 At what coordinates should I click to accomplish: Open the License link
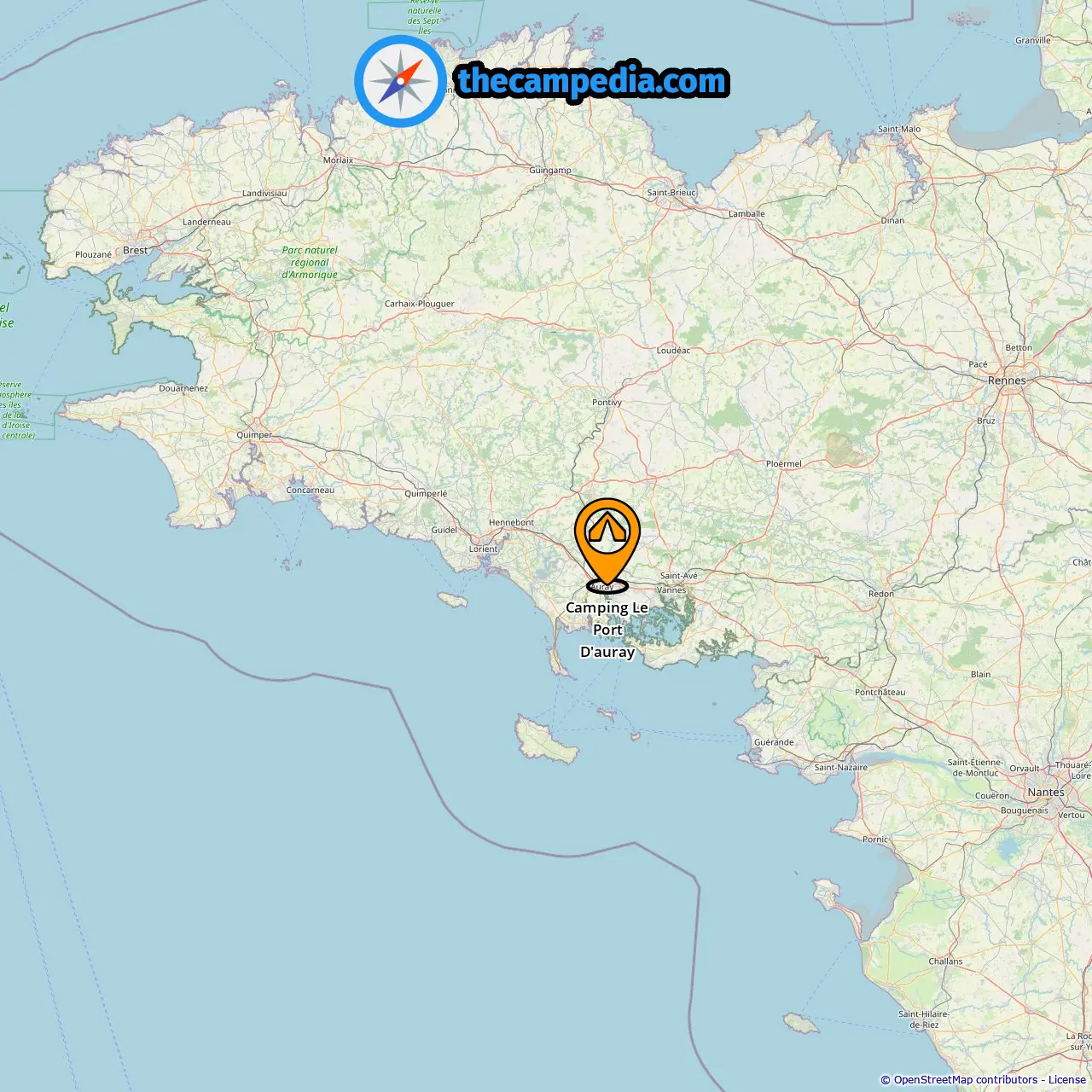(1066, 1080)
